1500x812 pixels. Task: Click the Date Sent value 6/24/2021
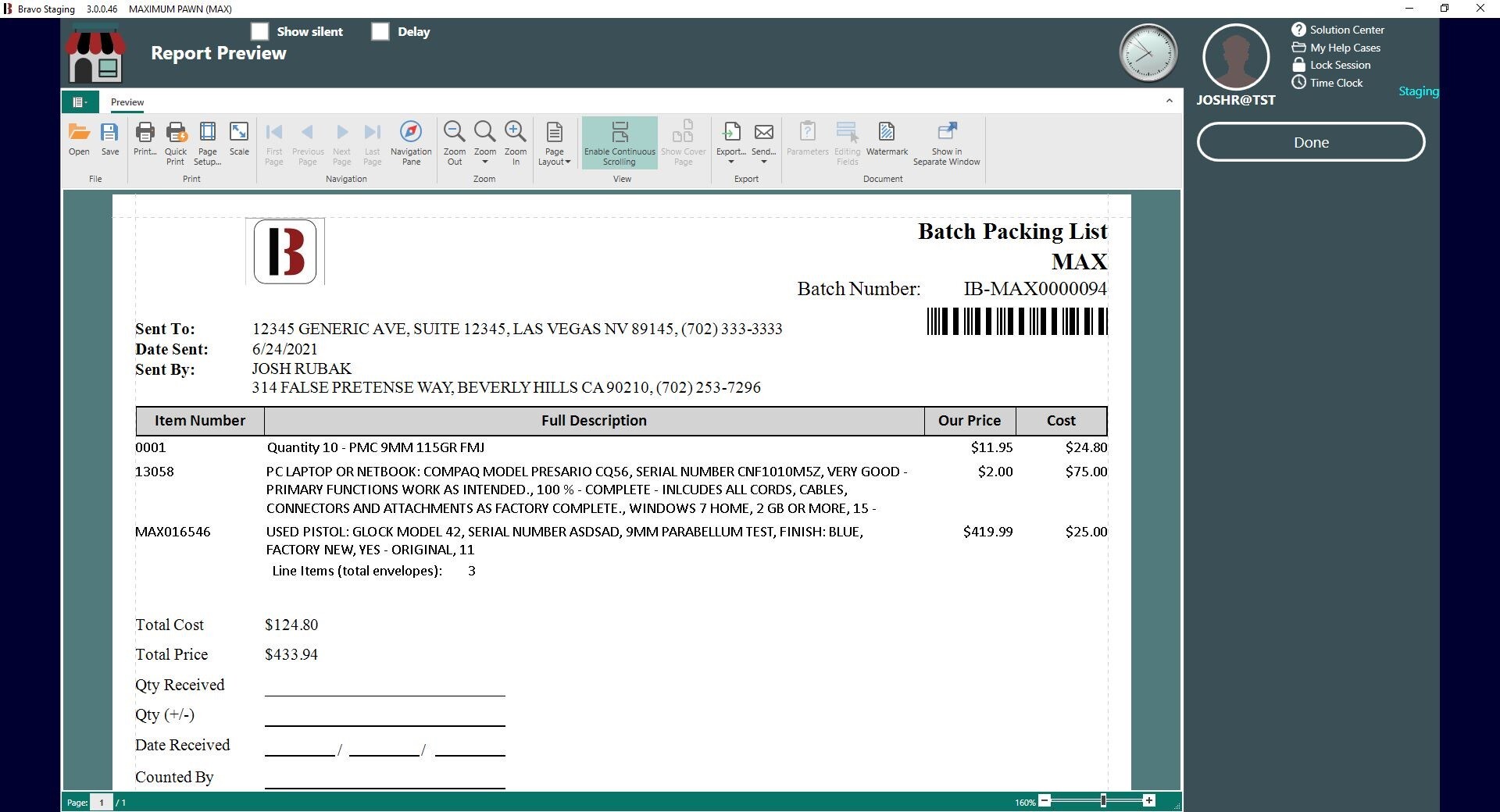284,349
